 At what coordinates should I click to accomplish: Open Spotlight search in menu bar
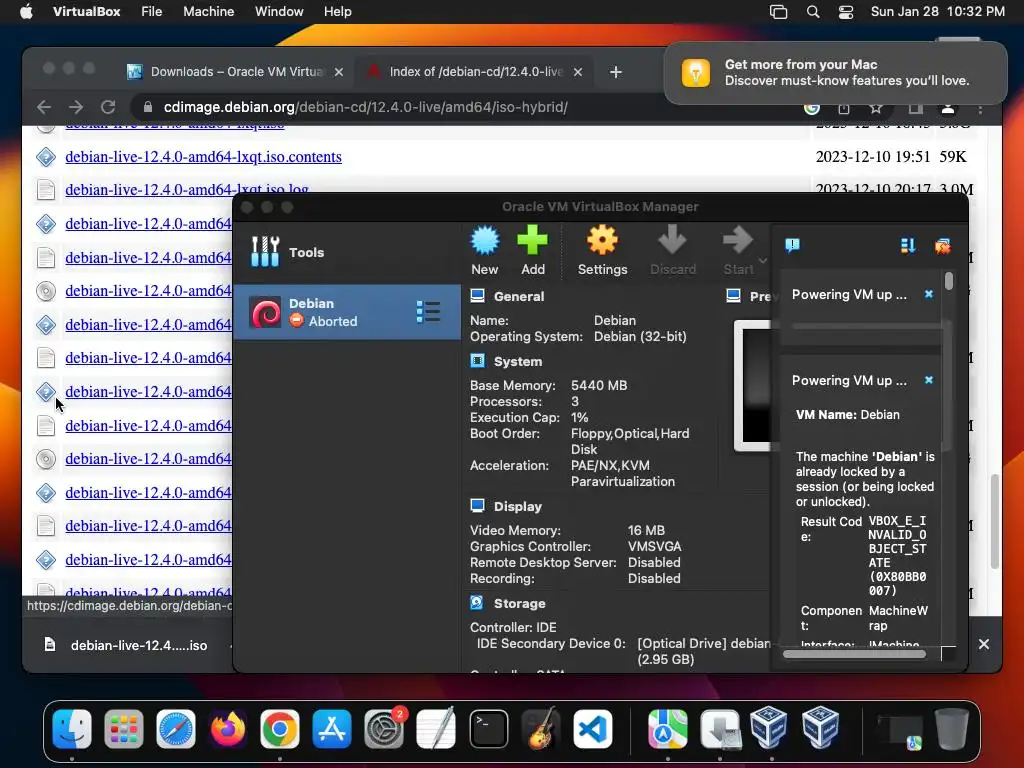click(813, 12)
